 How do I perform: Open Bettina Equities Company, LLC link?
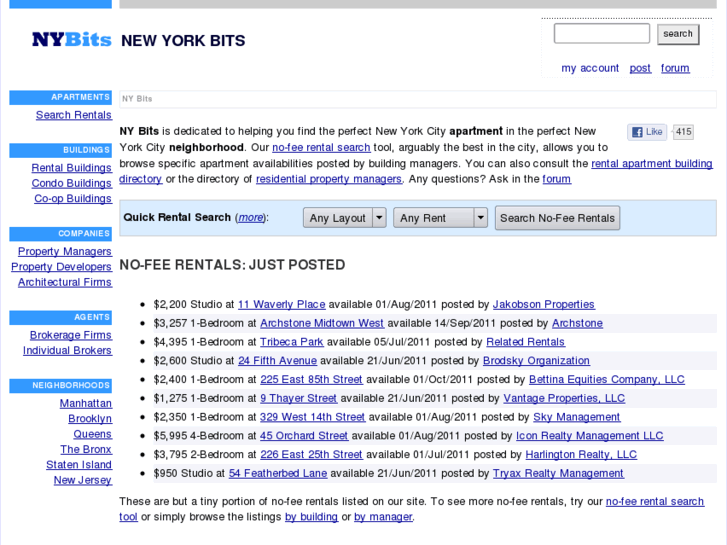pyautogui.click(x=606, y=379)
